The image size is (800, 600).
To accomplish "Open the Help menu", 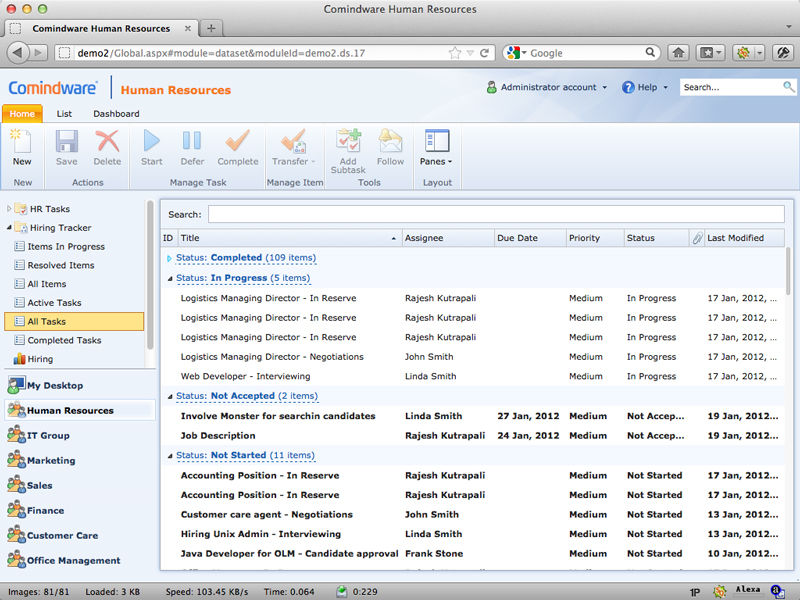I will (x=646, y=87).
